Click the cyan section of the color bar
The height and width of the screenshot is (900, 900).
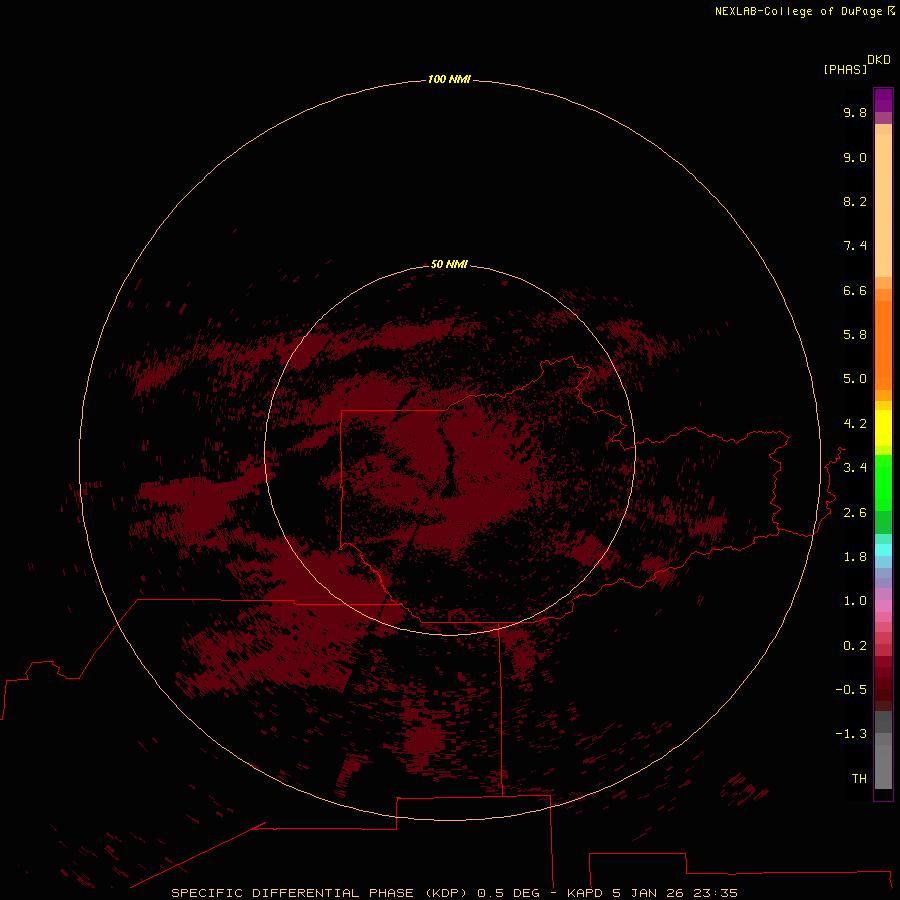pyautogui.click(x=883, y=549)
